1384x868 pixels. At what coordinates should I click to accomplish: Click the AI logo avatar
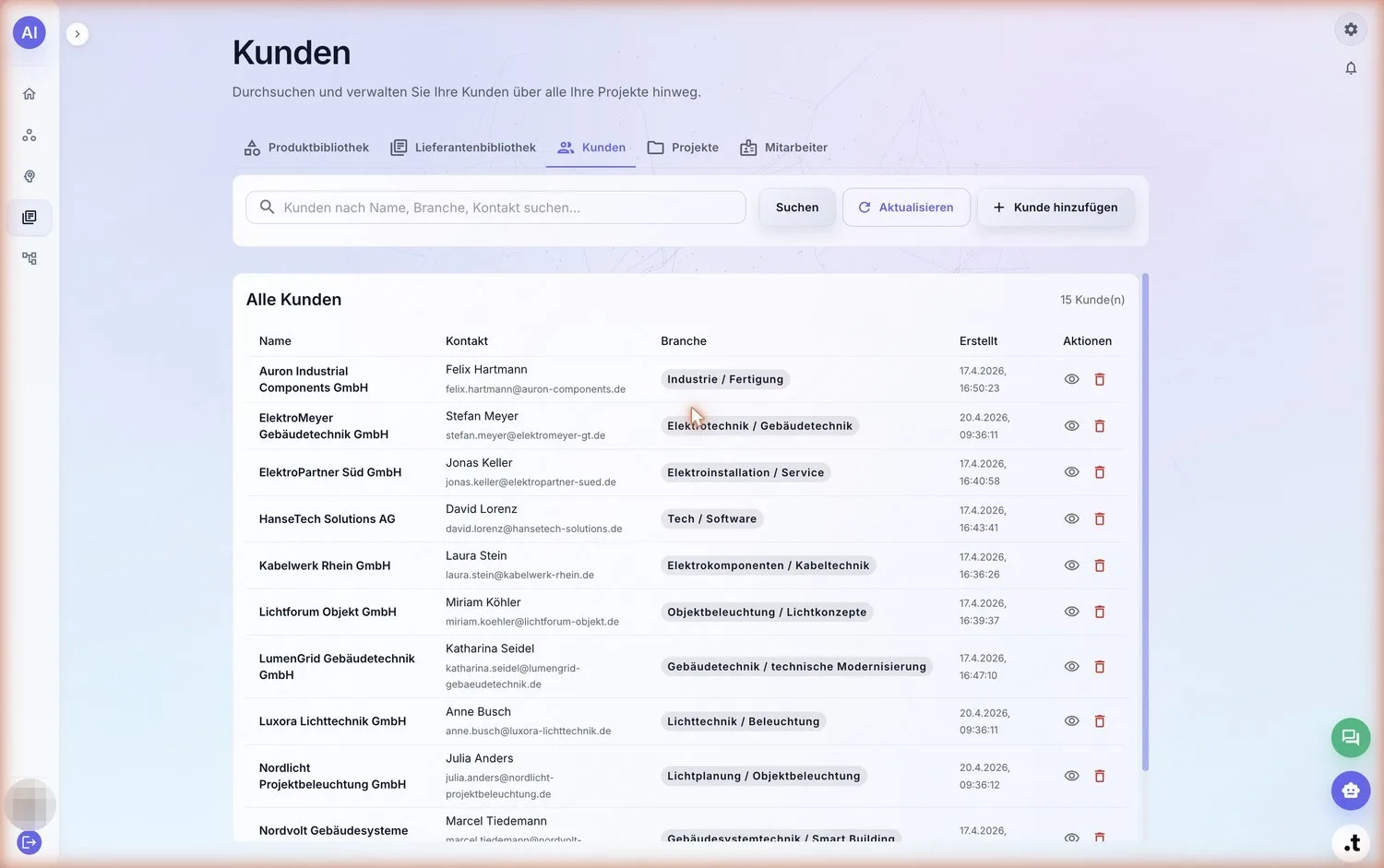point(30,32)
